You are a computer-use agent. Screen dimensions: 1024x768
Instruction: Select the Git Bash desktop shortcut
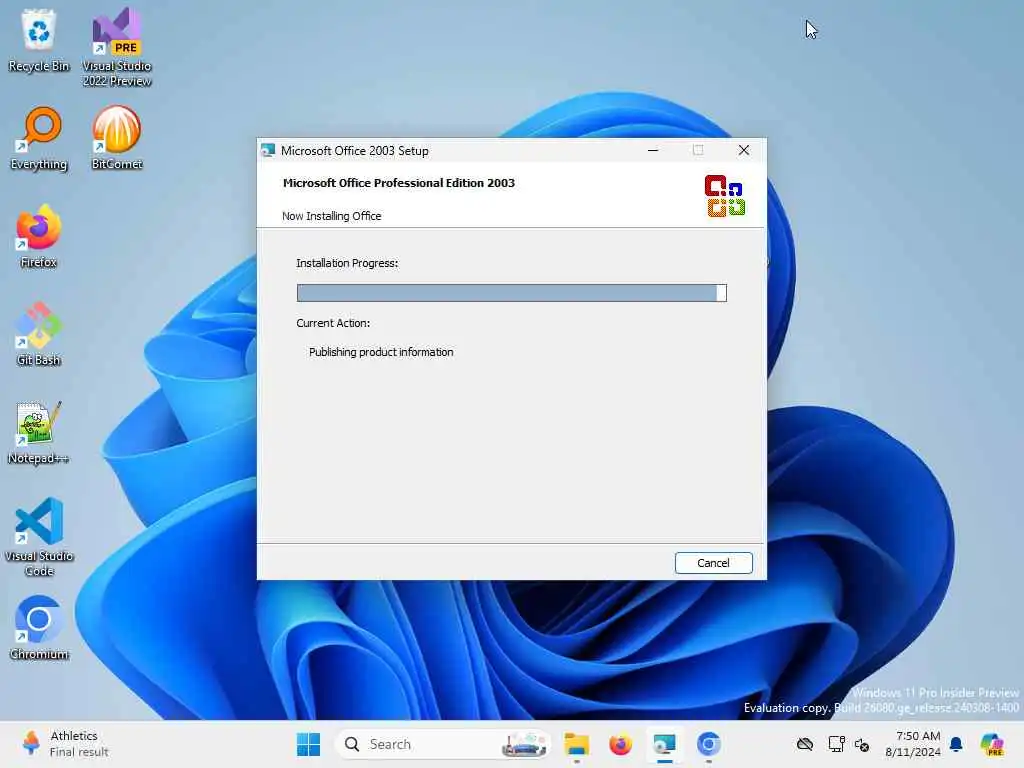39,334
